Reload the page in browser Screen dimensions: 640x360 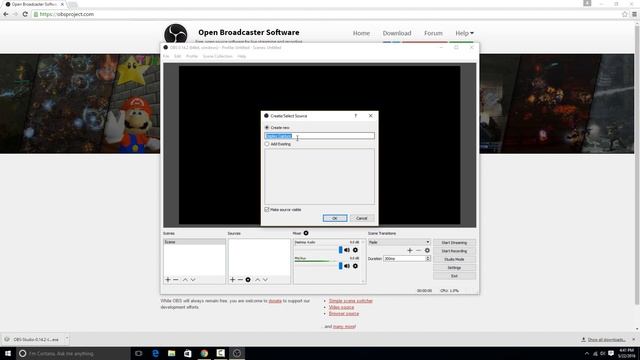(x=25, y=14)
